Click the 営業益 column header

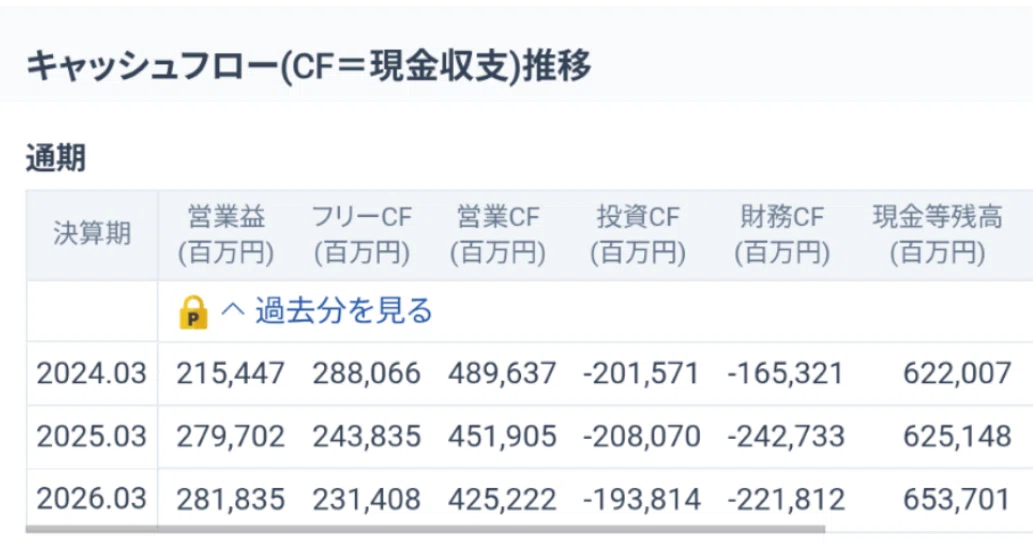coord(226,235)
